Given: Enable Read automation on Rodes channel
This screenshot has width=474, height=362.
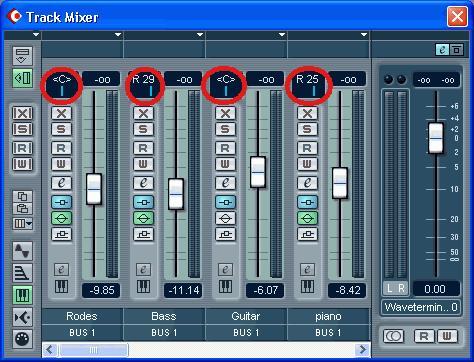Looking at the screenshot, I should (61, 148).
